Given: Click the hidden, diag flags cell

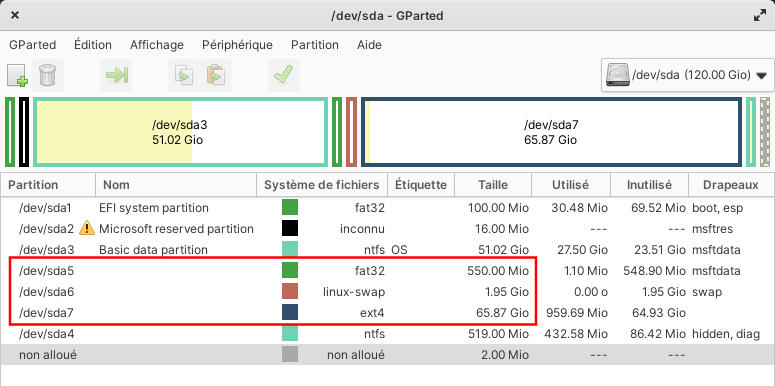Looking at the screenshot, I should point(726,334).
